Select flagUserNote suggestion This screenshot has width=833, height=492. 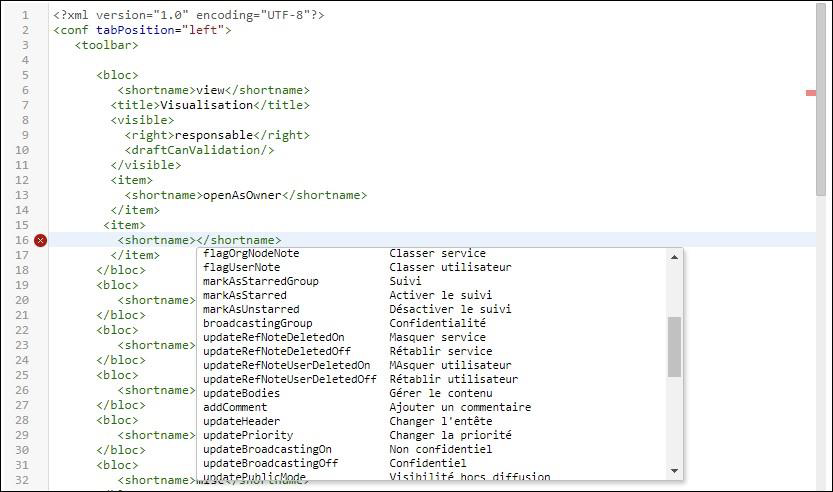241,268
